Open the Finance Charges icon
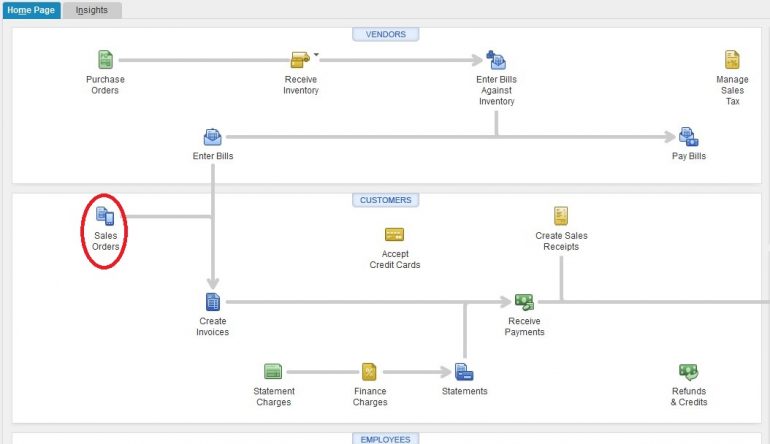Image resolution: width=770 pixels, height=444 pixels. (x=369, y=371)
